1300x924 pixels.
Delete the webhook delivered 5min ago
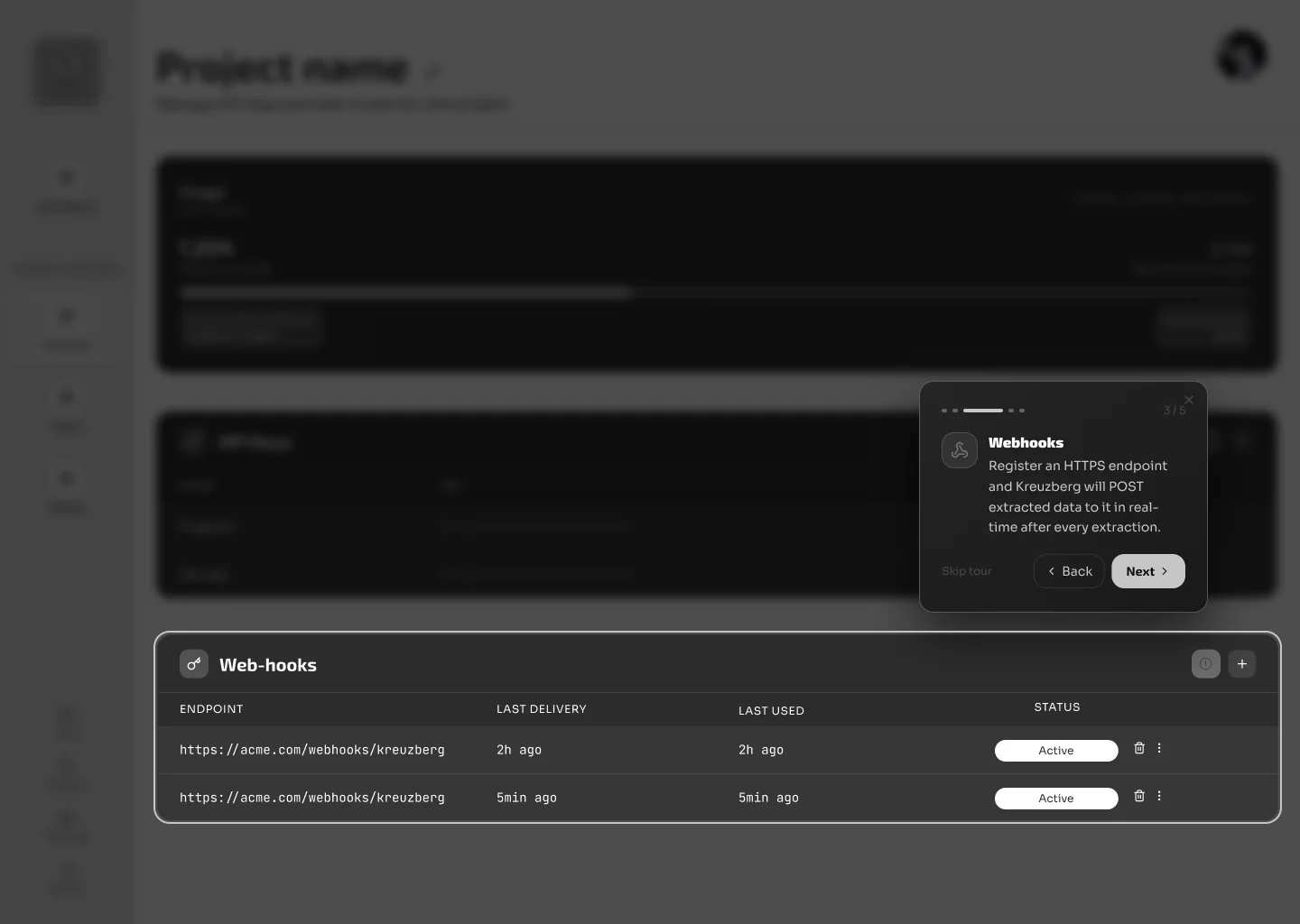tap(1139, 796)
